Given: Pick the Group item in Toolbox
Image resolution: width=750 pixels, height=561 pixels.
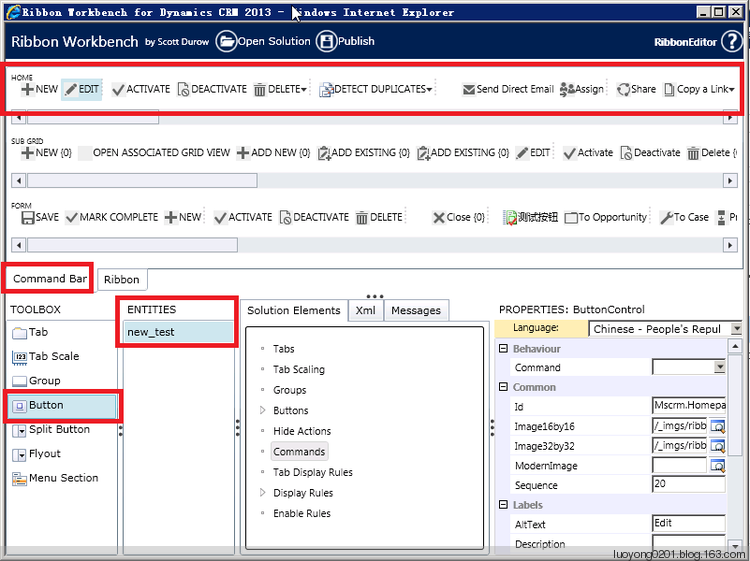Looking at the screenshot, I should pos(36,381).
